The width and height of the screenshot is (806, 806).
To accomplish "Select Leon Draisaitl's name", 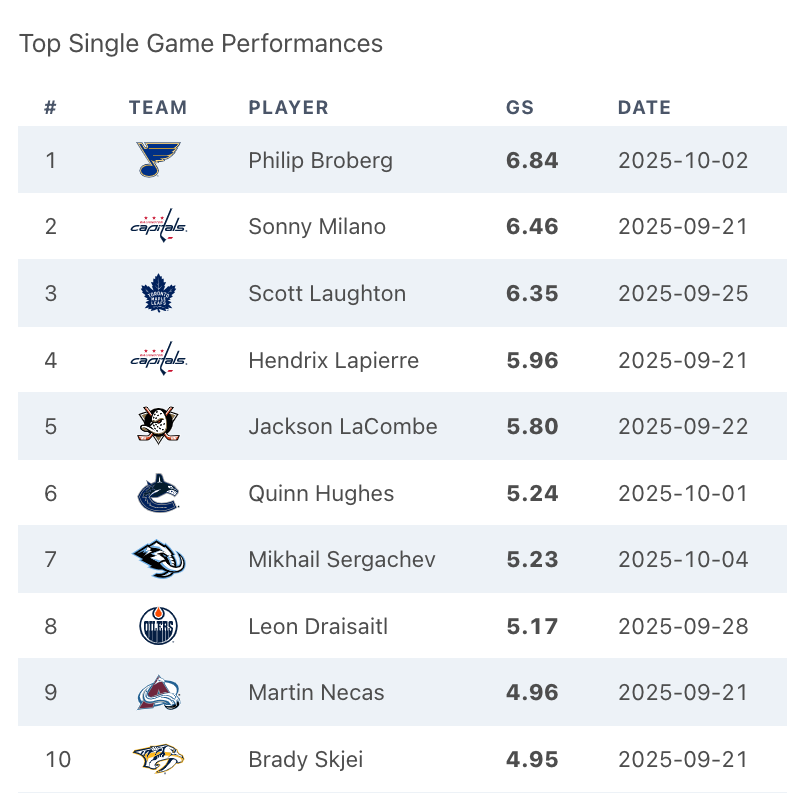I will click(318, 626).
